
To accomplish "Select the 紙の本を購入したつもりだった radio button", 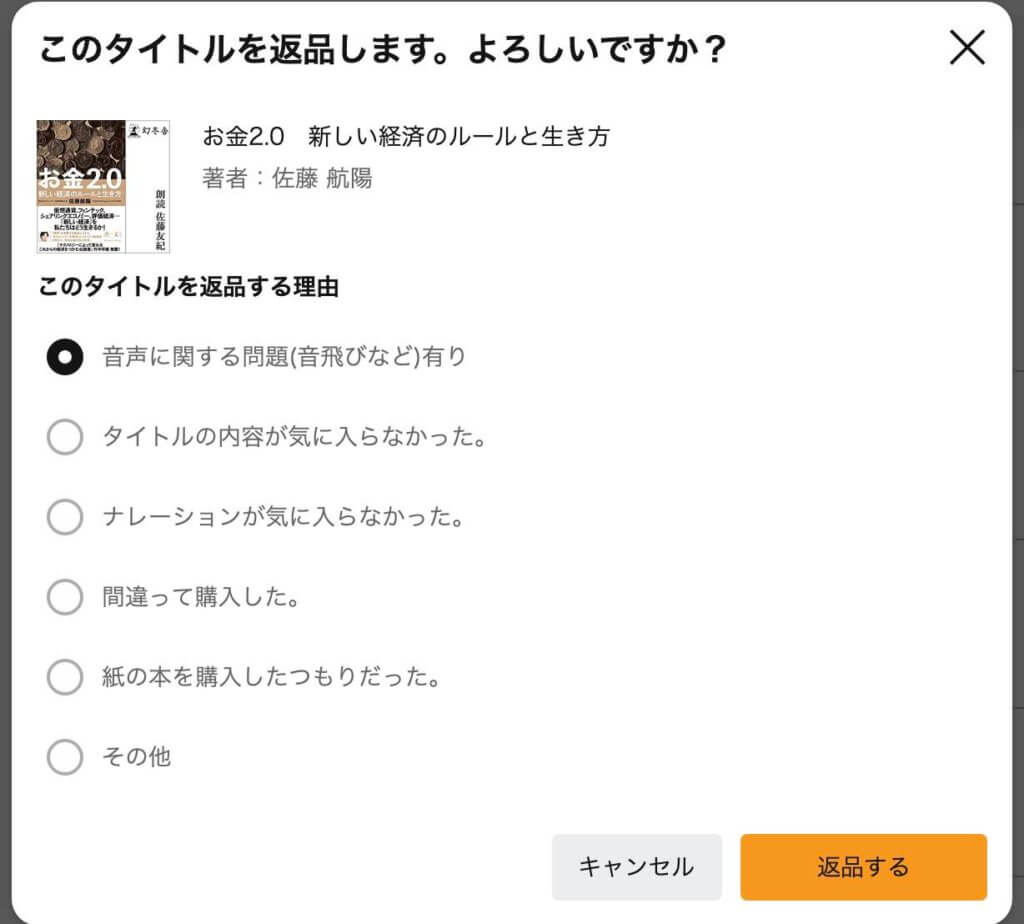I will point(65,677).
